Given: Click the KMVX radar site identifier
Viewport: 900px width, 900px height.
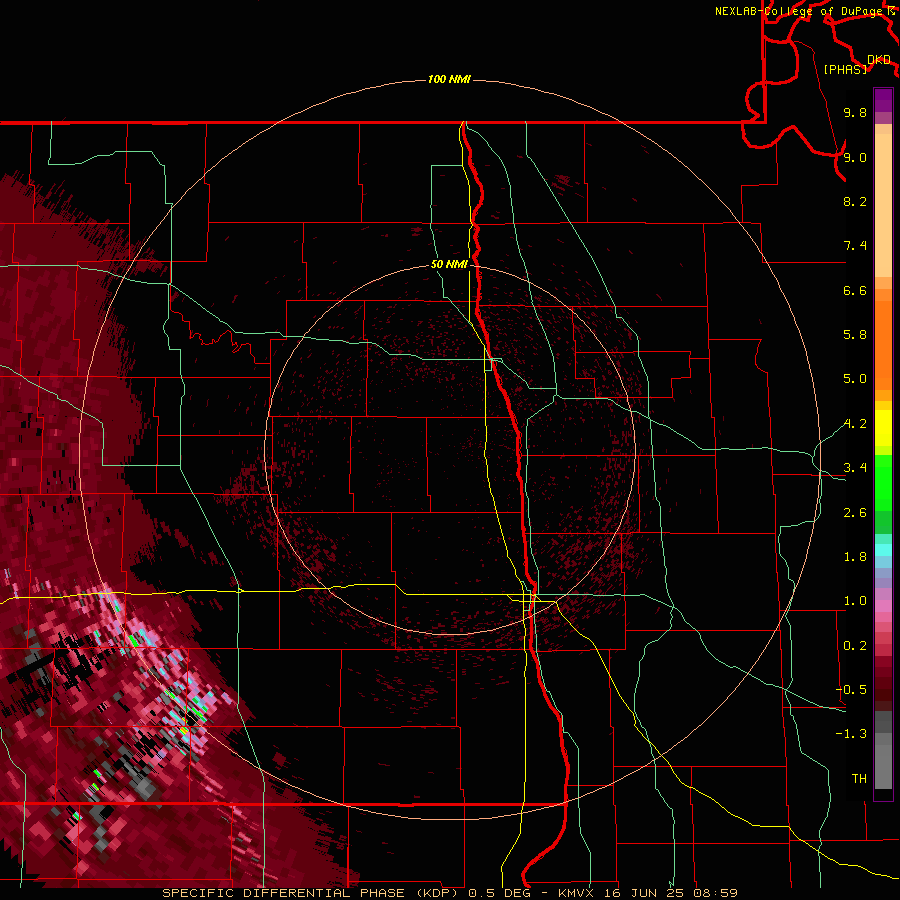Looking at the screenshot, I should [576, 893].
